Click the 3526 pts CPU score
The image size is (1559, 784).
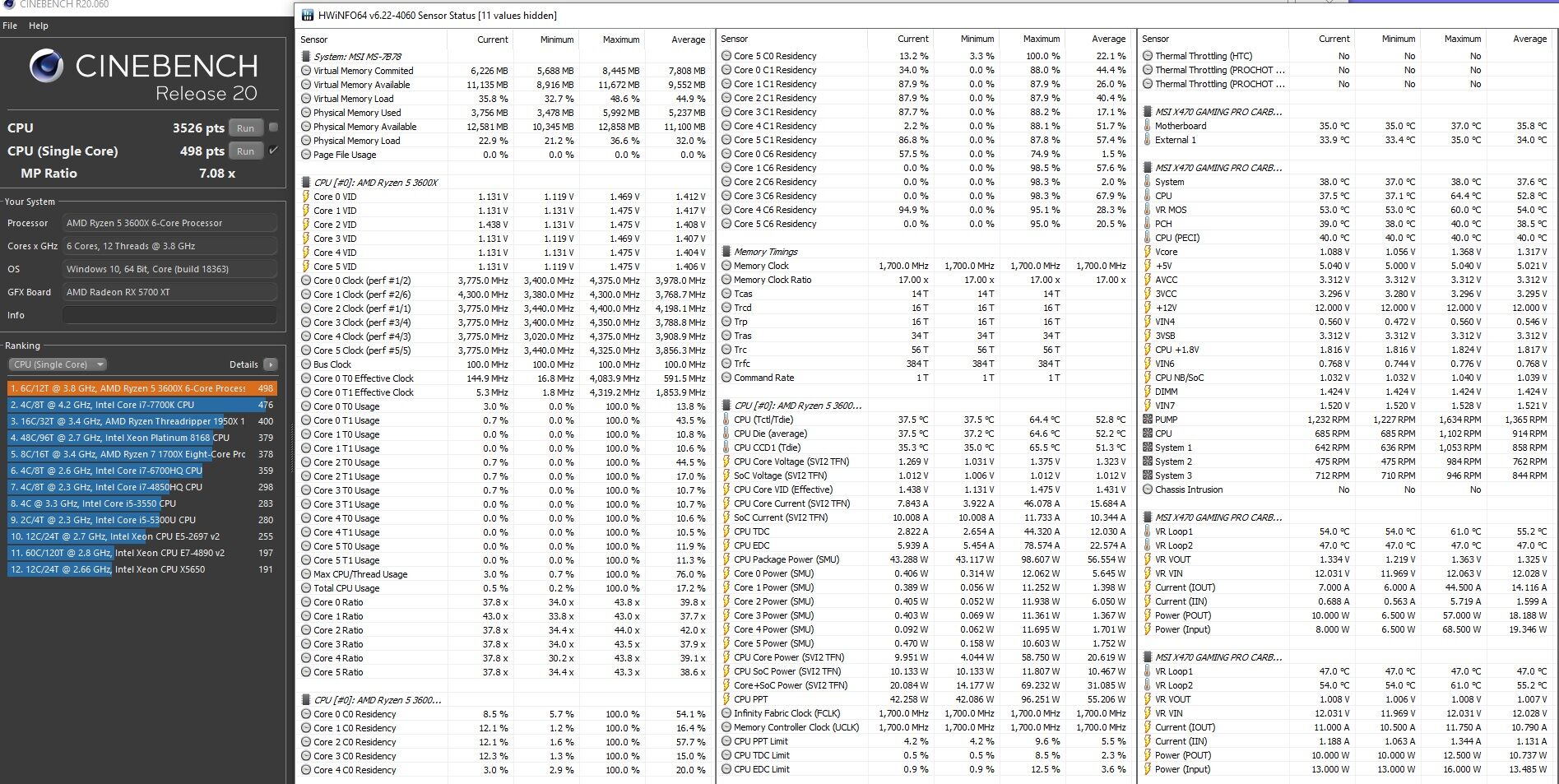198,128
